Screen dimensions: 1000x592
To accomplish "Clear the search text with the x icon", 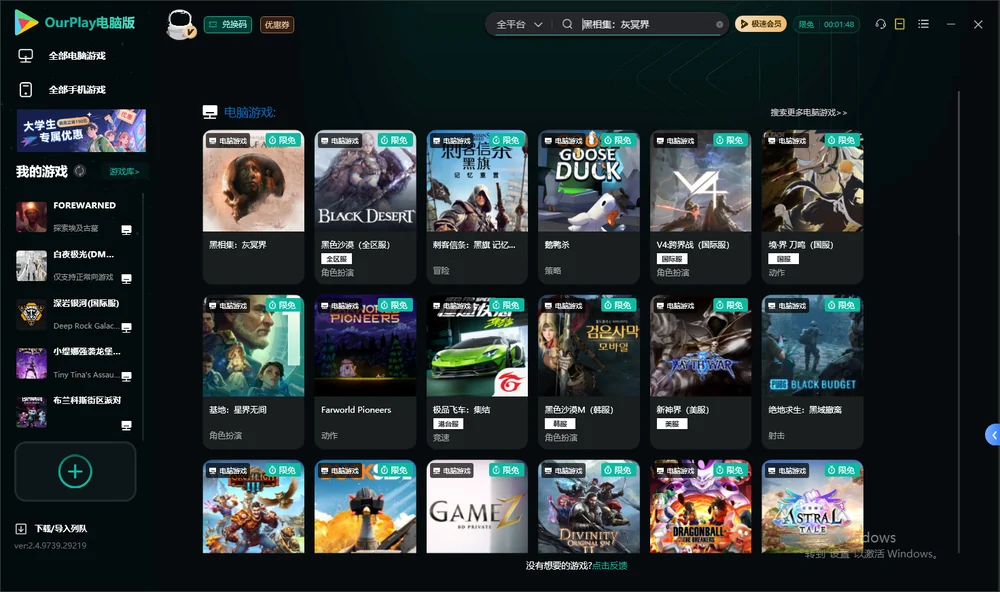I will (719, 25).
